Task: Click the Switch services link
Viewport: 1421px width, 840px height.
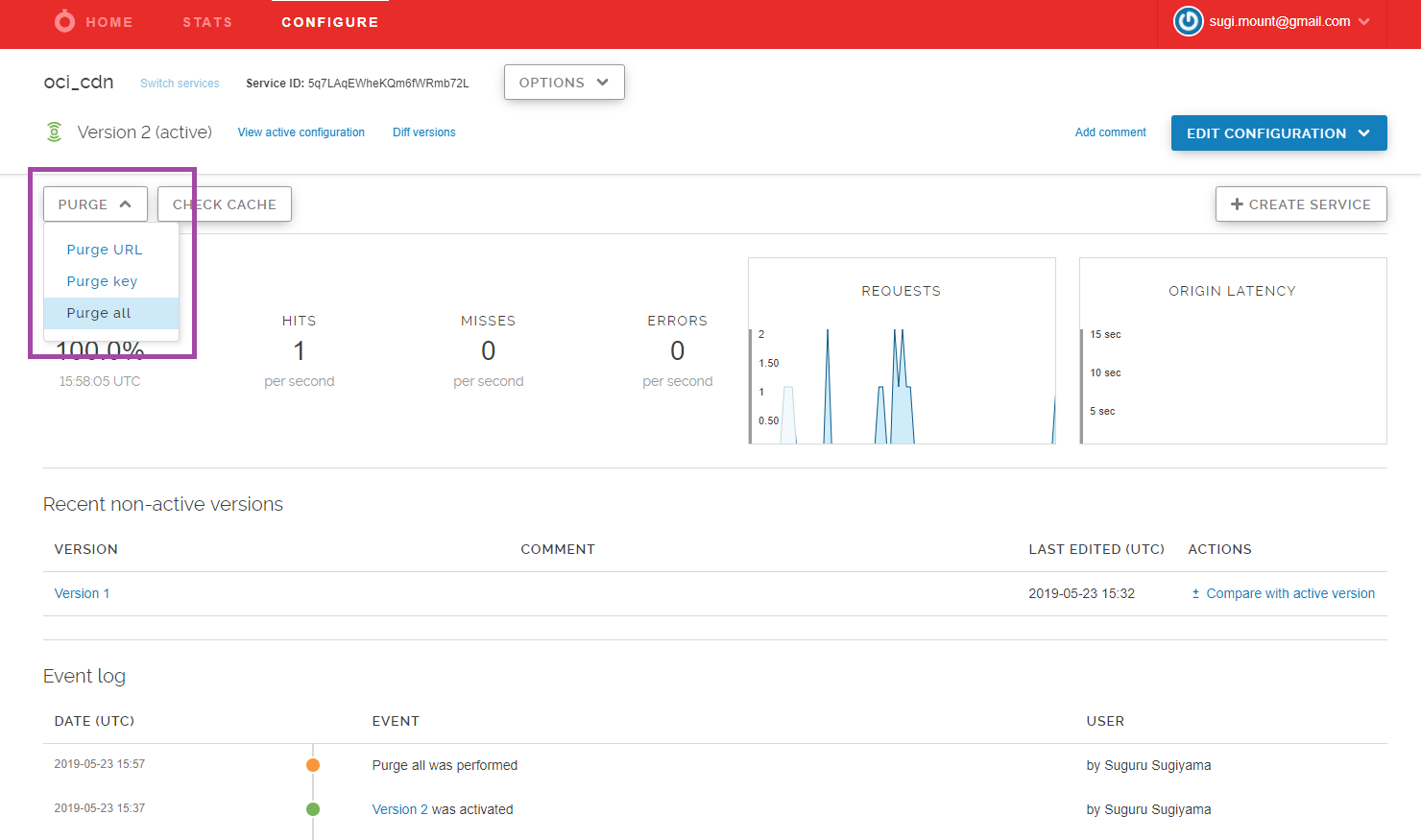Action: coord(180,84)
